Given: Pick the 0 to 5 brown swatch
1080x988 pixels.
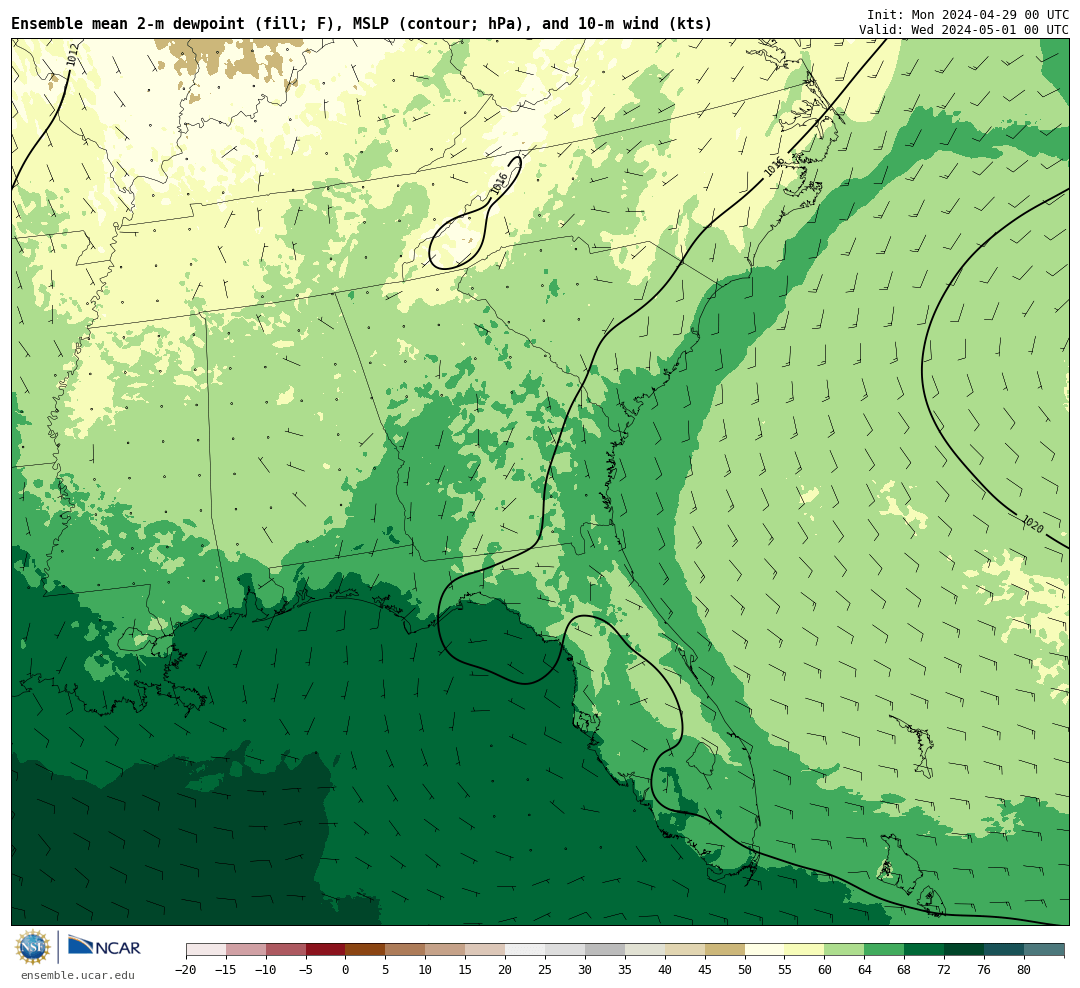Looking at the screenshot, I should (366, 949).
